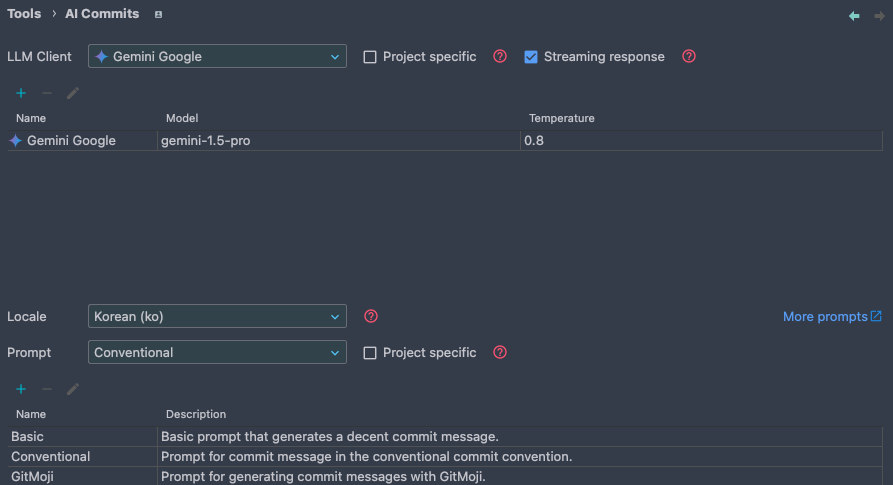Go to Tools in the breadcrumb
The width and height of the screenshot is (893, 485).
coord(24,14)
